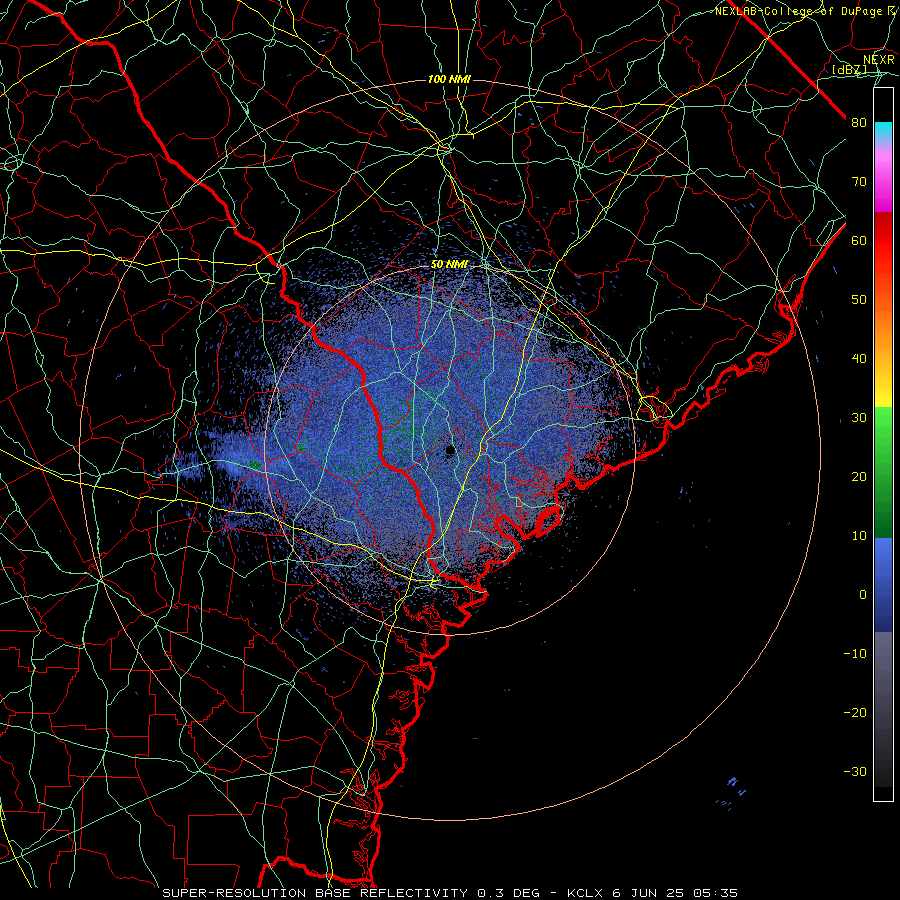This screenshot has height=900, width=900.
Task: Click the green band of the reflectivity color bar
Action: click(883, 472)
